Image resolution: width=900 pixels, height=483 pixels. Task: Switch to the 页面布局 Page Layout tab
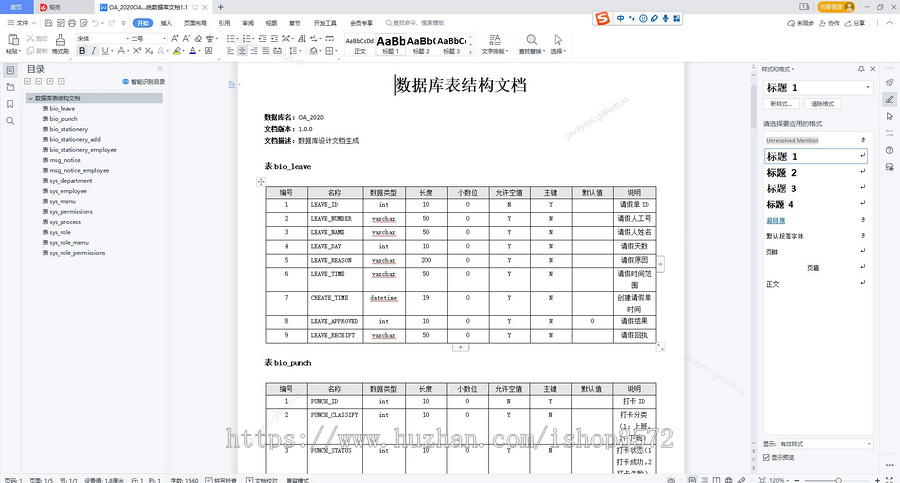click(x=195, y=23)
